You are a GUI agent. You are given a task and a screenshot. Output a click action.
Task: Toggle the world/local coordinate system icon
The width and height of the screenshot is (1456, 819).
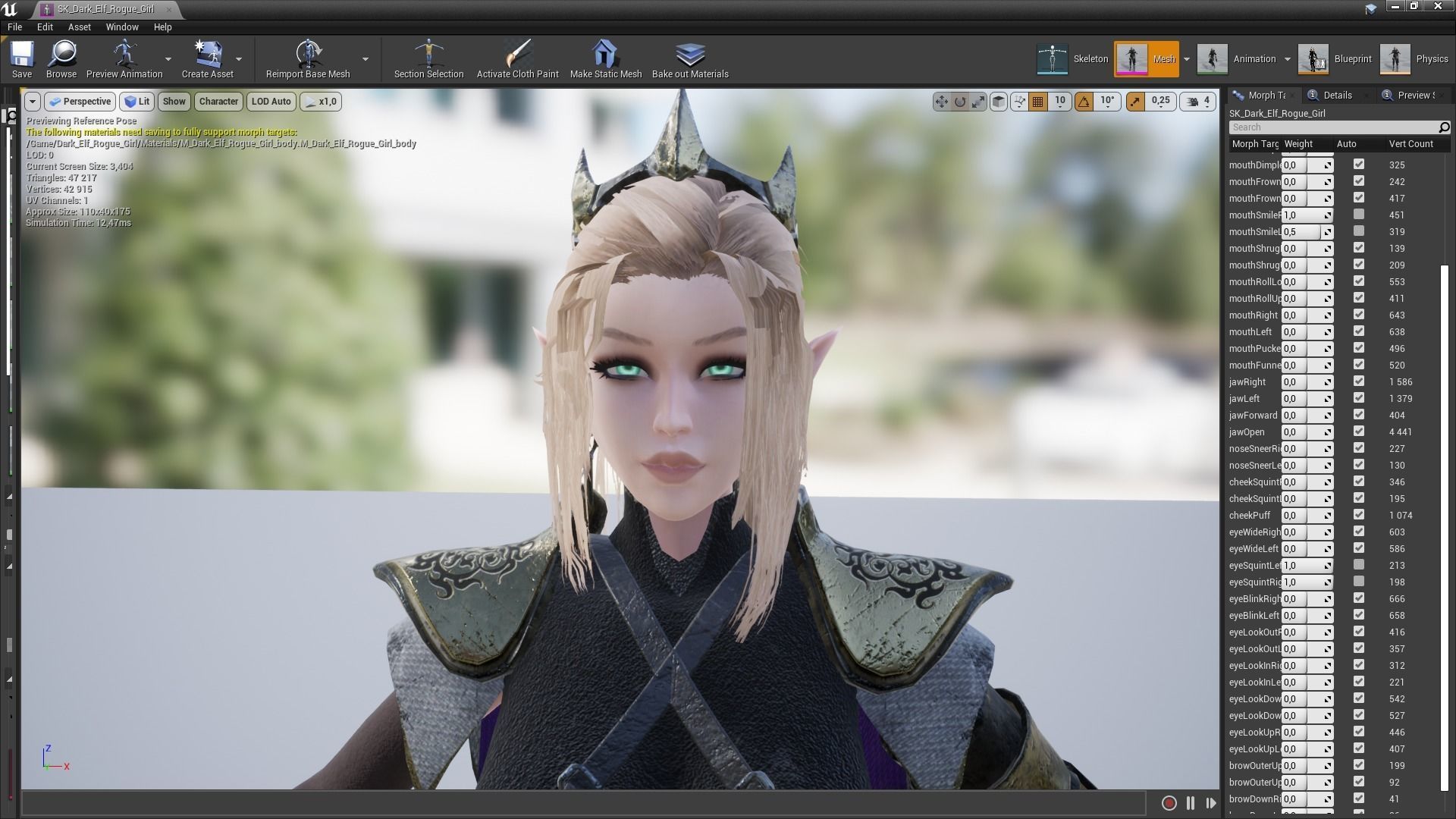tap(999, 101)
